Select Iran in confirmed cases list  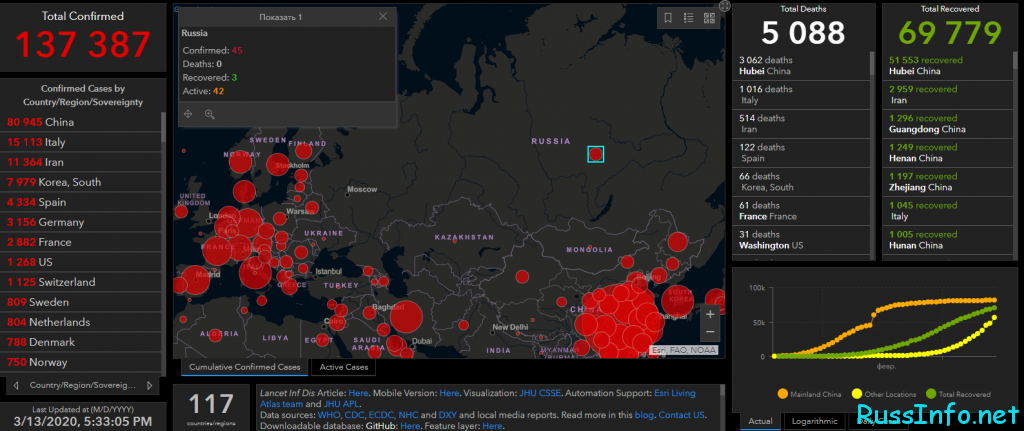[81, 162]
